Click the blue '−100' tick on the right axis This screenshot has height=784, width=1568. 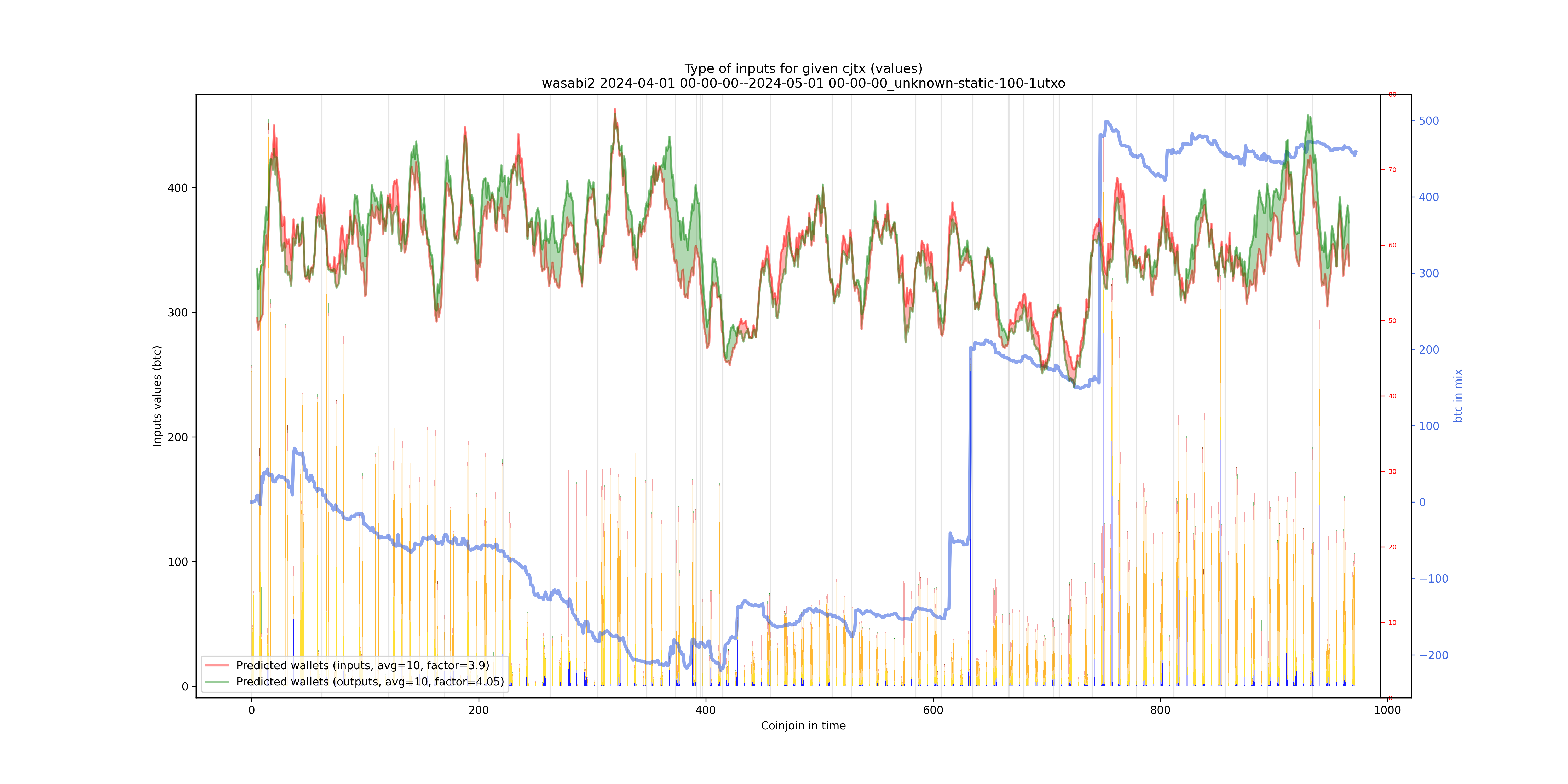[1433, 579]
